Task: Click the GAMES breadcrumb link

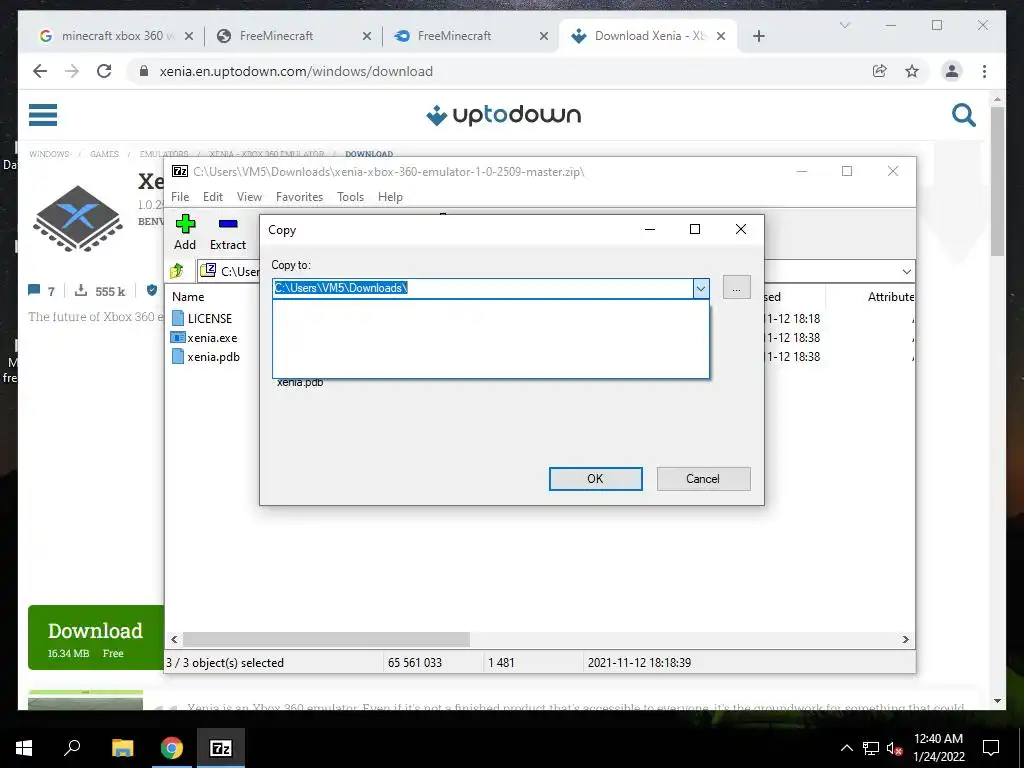Action: click(104, 154)
